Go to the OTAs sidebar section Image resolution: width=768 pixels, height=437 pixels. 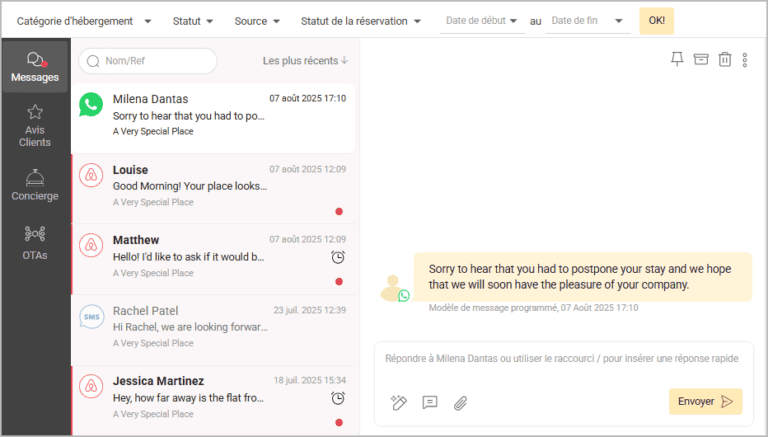[x=35, y=242]
